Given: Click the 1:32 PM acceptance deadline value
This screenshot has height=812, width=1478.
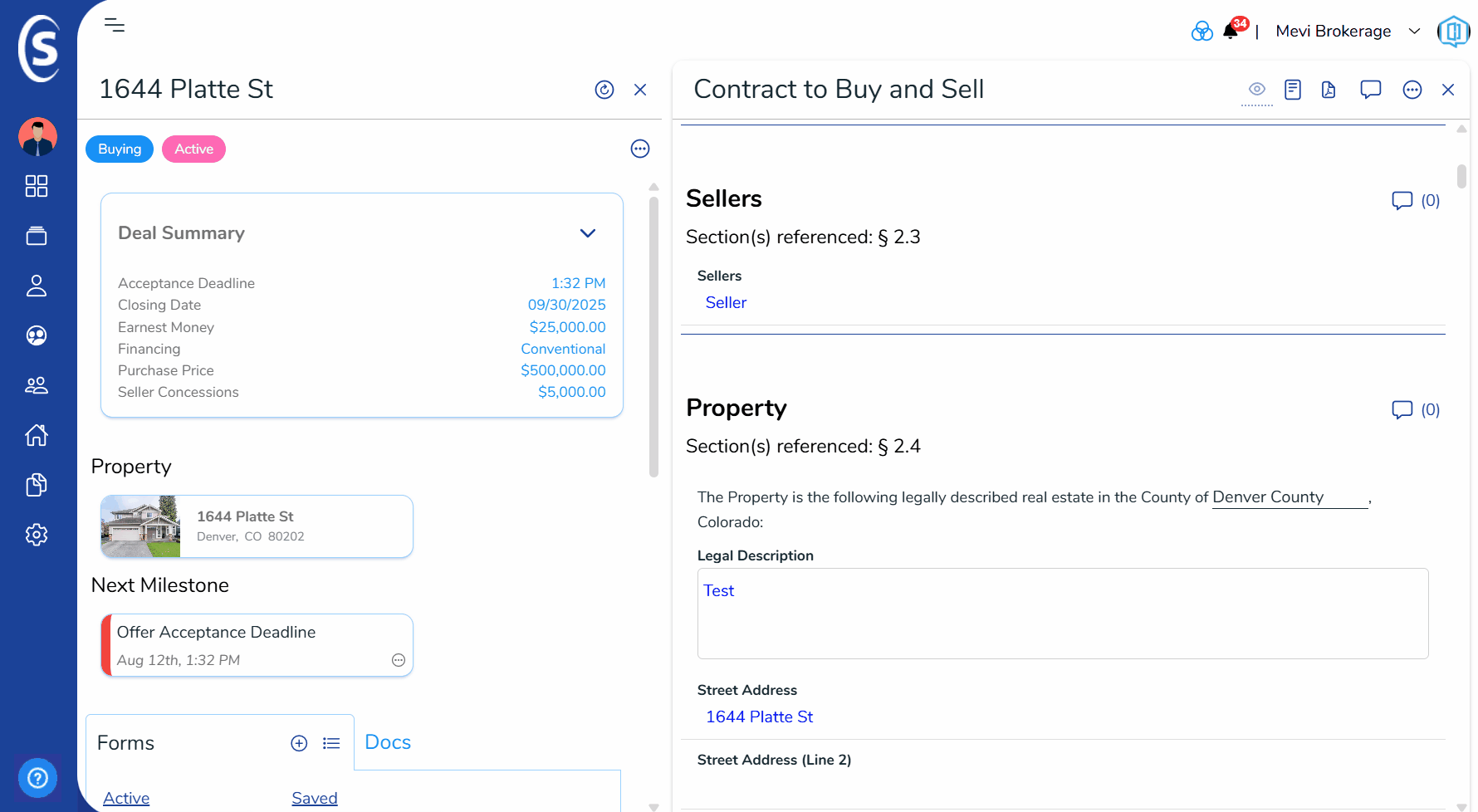Looking at the screenshot, I should (x=578, y=283).
